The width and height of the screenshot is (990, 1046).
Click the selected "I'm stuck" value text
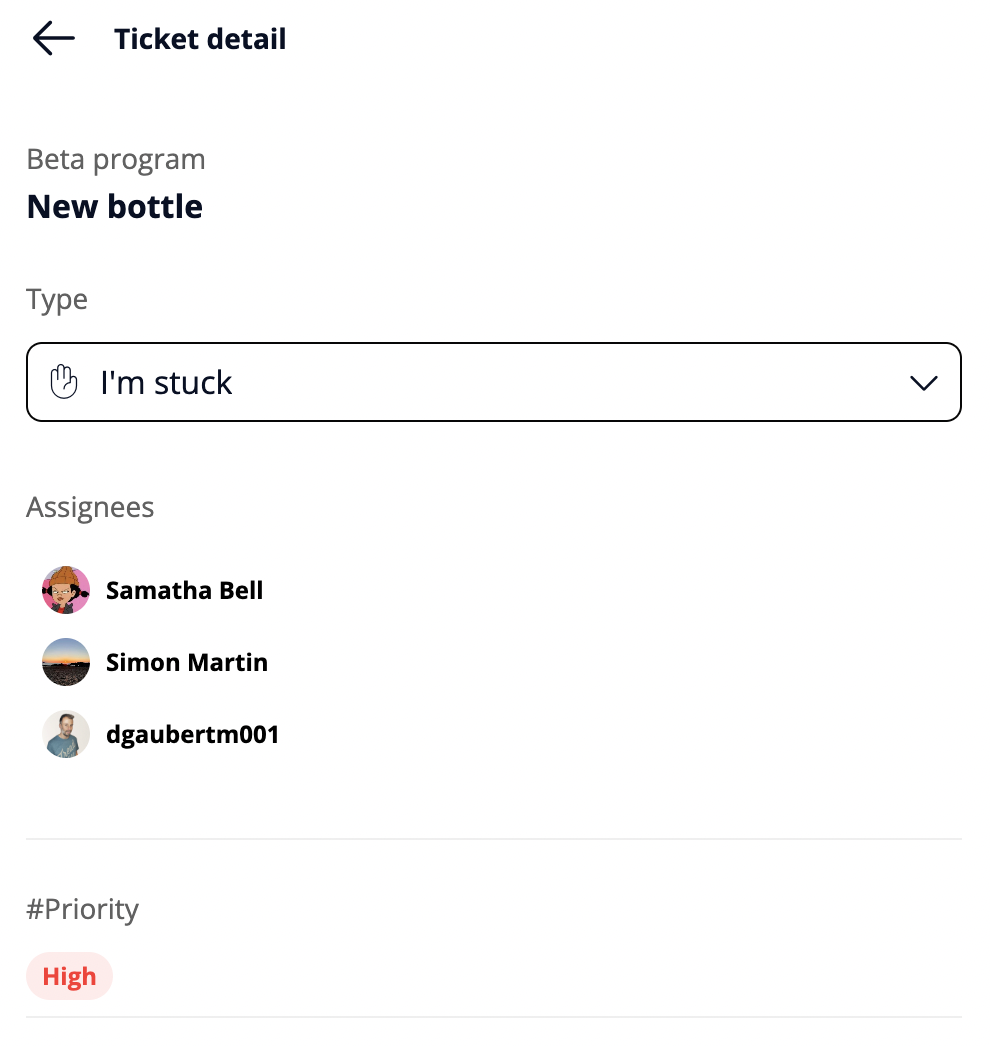pyautogui.click(x=166, y=382)
